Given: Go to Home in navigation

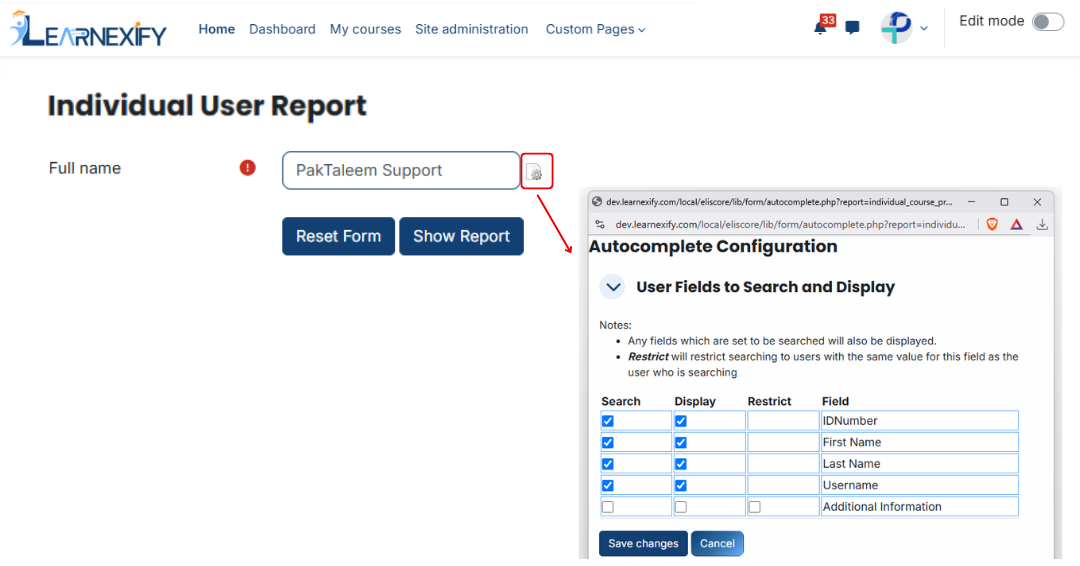Looking at the screenshot, I should pyautogui.click(x=216, y=29).
